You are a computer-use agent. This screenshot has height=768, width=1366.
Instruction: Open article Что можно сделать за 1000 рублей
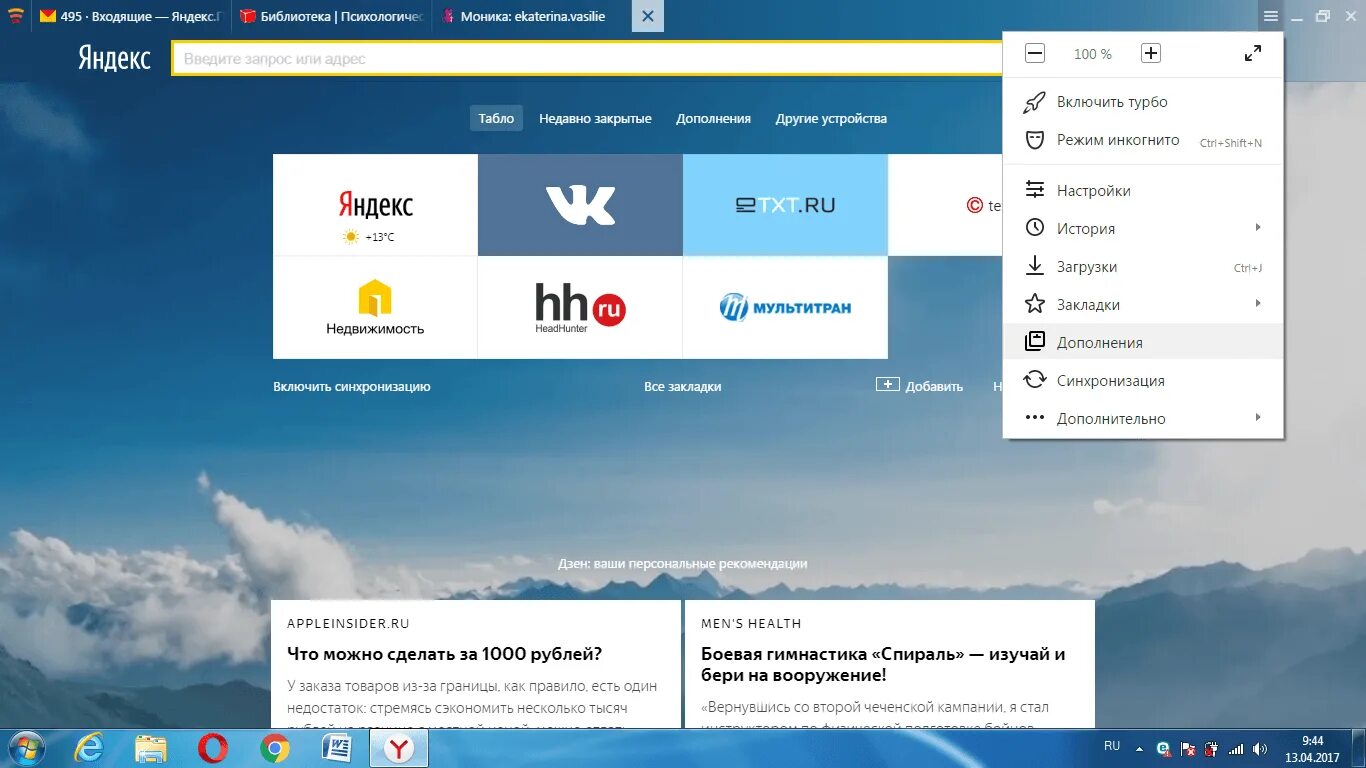[445, 654]
